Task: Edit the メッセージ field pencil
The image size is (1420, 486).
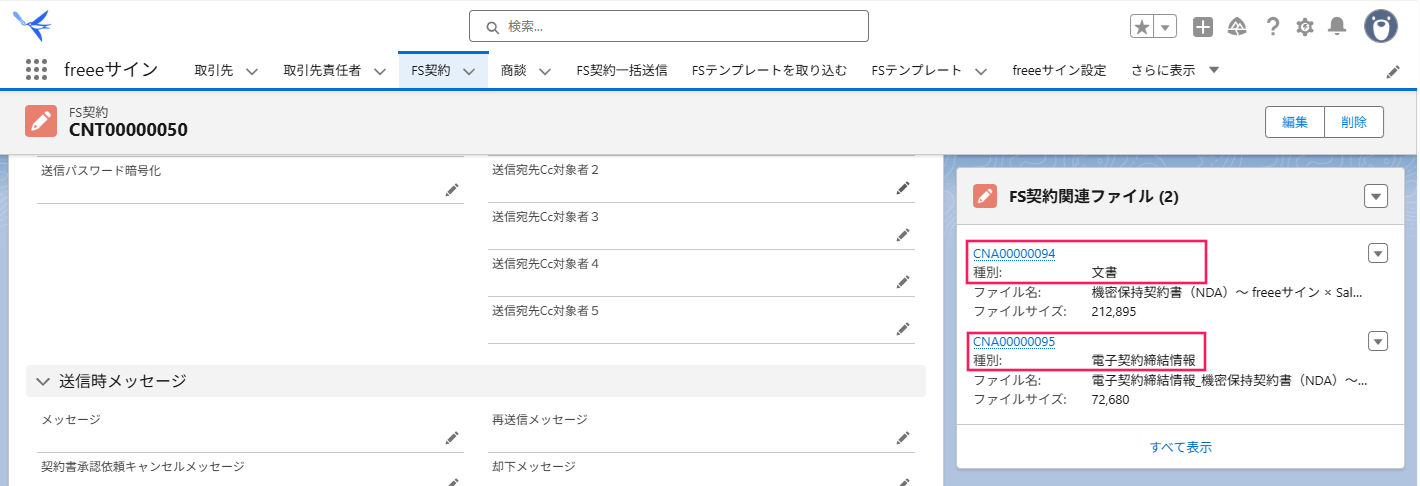Action: [x=452, y=438]
